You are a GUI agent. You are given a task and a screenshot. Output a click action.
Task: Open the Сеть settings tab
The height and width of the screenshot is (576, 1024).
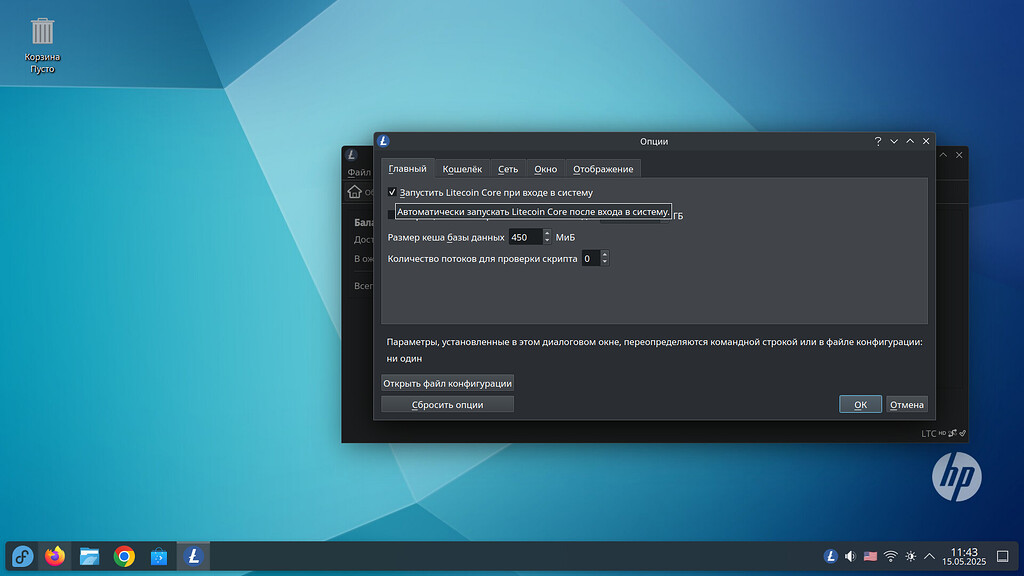505,168
